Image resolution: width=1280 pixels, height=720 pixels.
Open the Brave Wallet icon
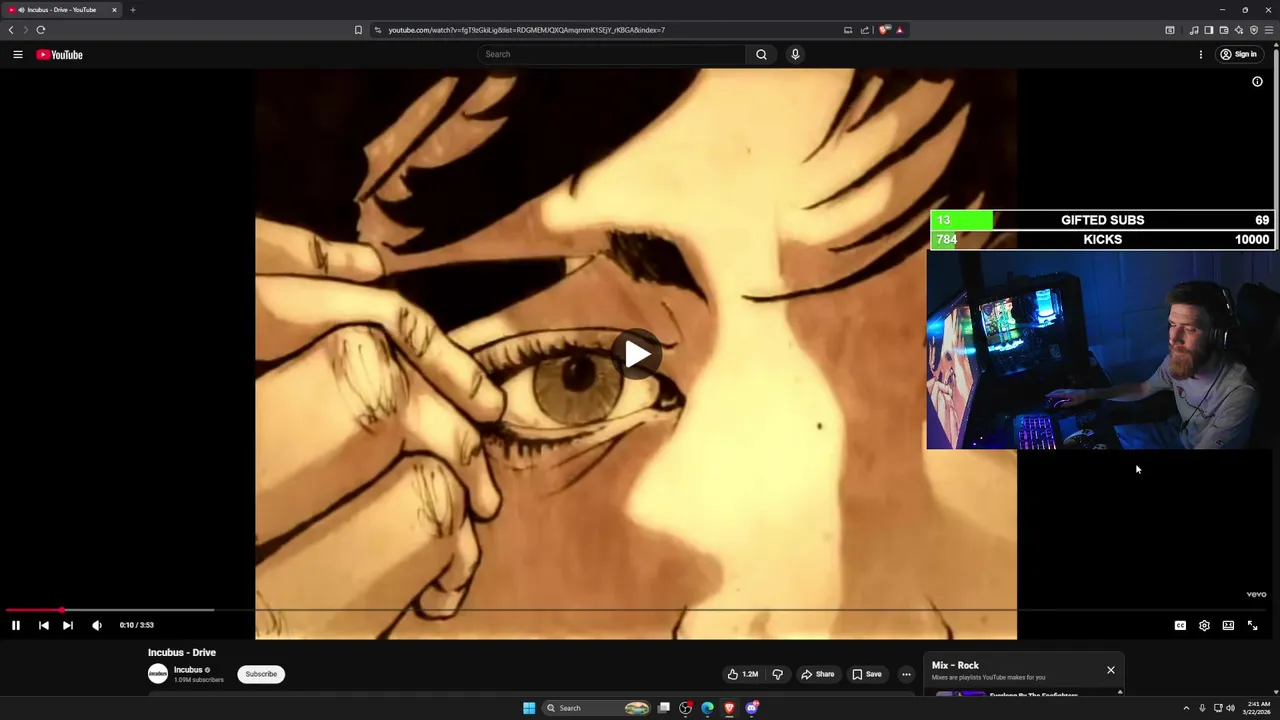point(1223,30)
